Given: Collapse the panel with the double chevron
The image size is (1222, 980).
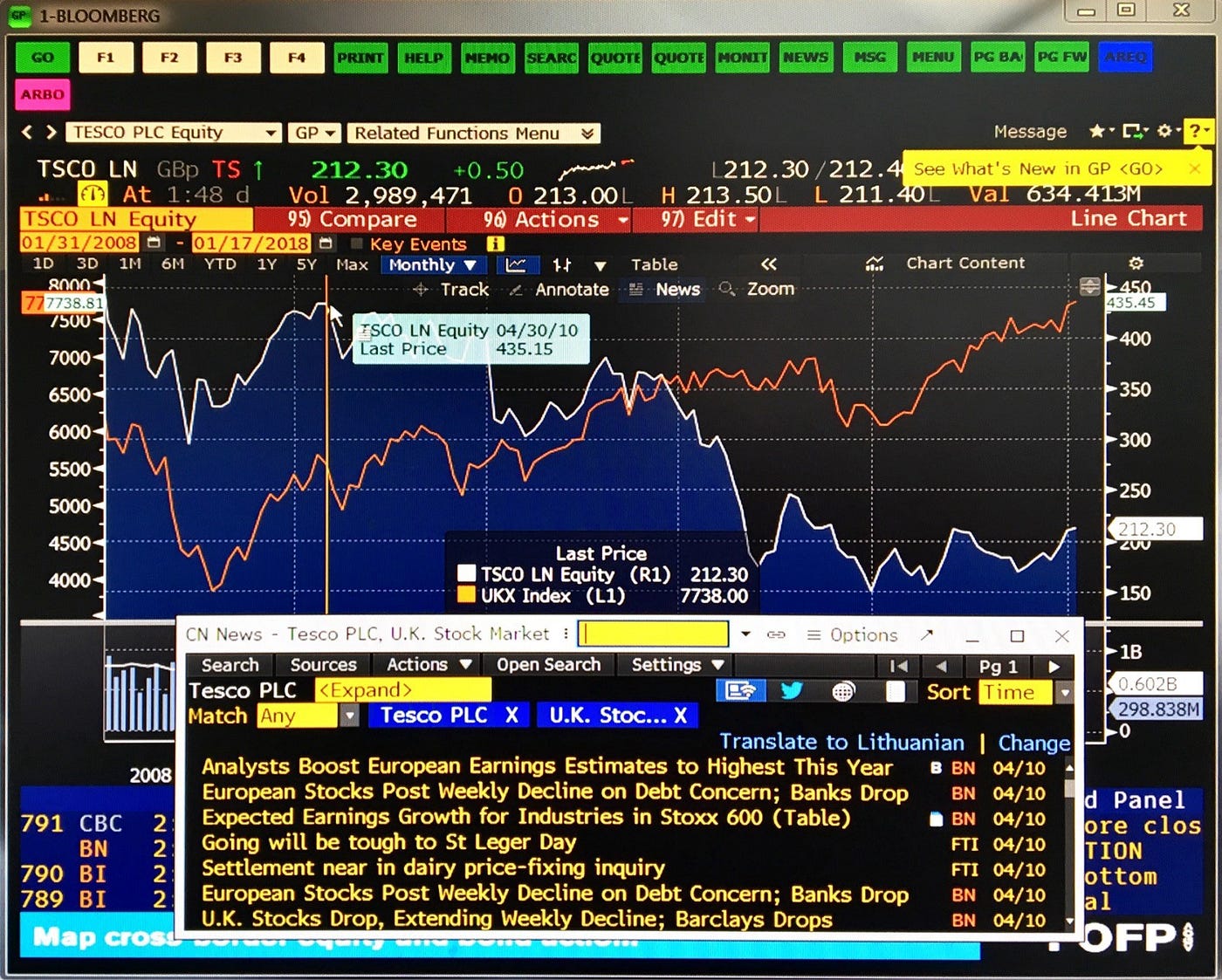Looking at the screenshot, I should [768, 264].
